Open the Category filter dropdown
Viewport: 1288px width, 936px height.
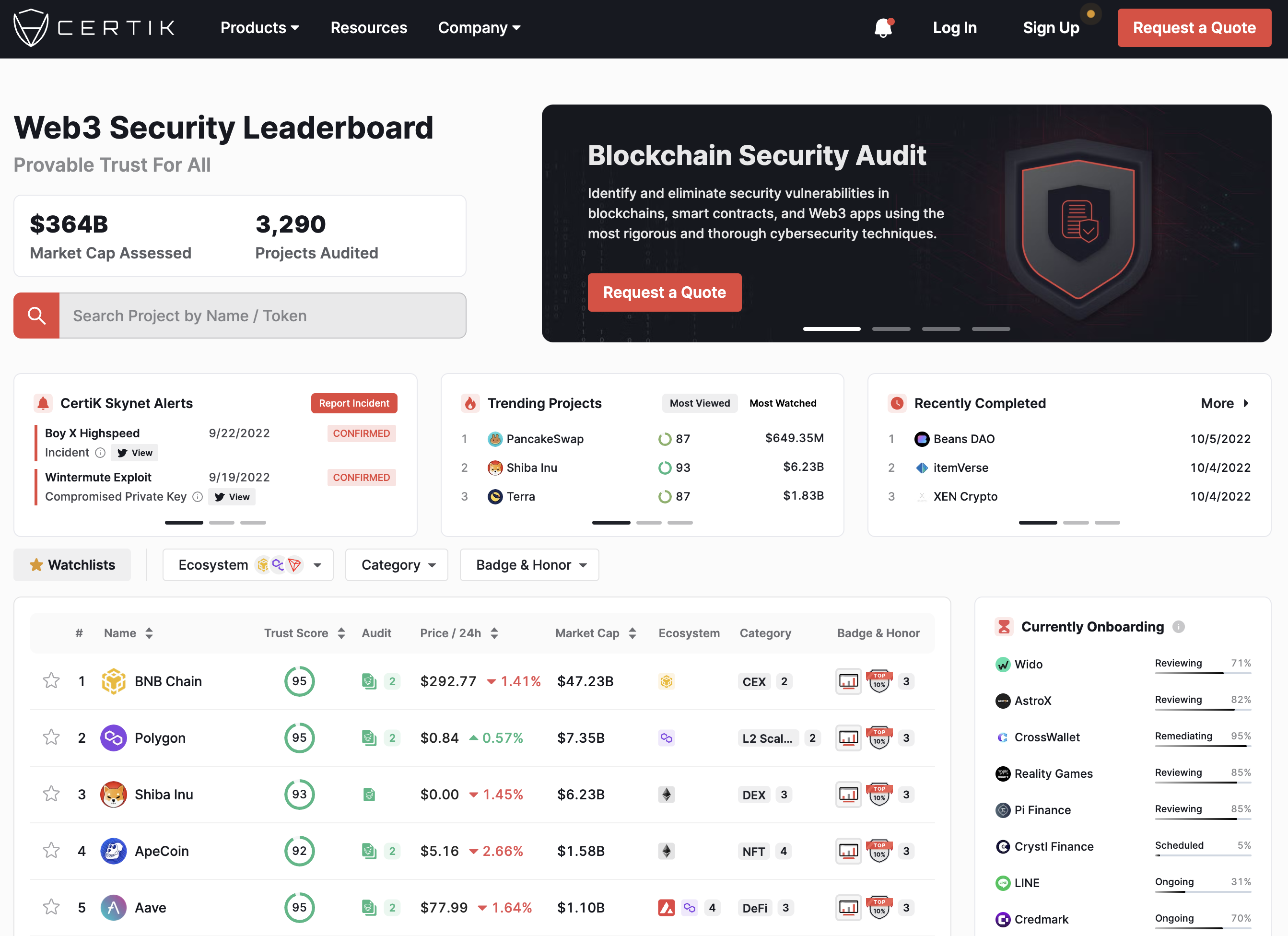(x=398, y=564)
